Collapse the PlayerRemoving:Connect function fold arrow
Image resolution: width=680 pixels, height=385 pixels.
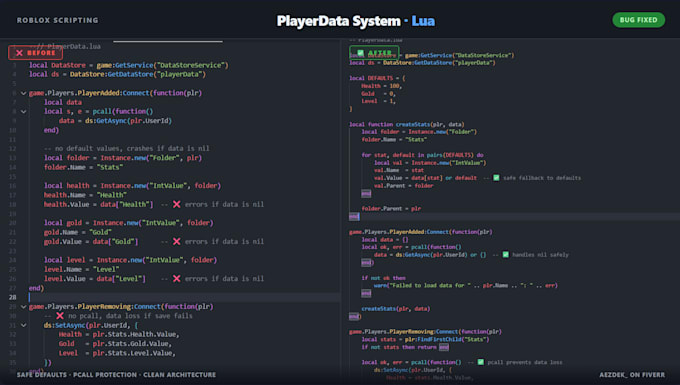click(x=23, y=307)
